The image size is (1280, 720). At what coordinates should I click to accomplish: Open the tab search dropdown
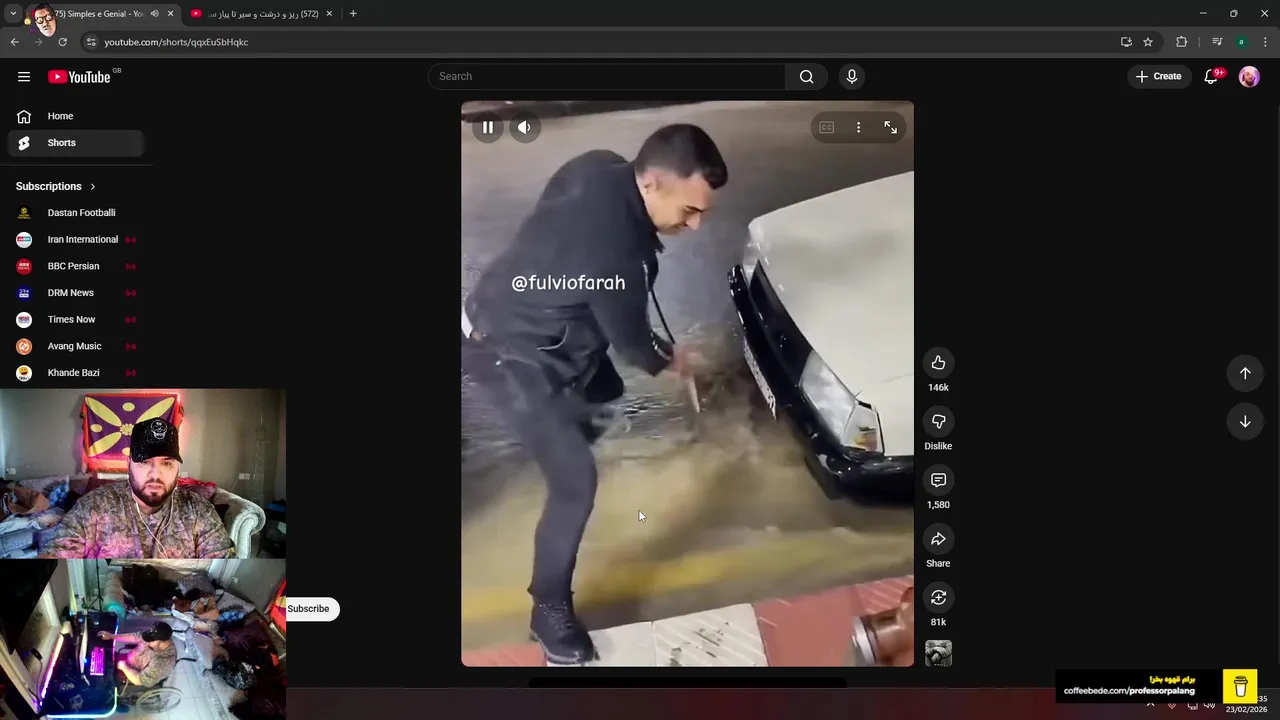click(x=12, y=13)
